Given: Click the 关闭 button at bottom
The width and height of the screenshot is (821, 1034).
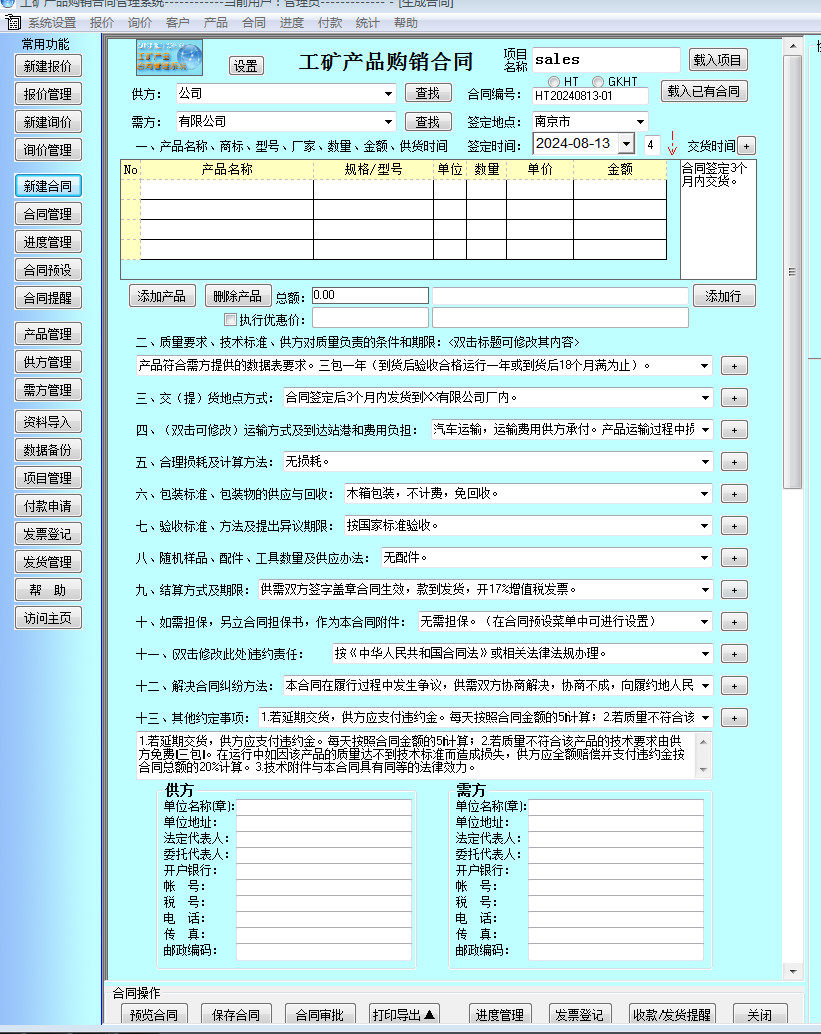Looking at the screenshot, I should click(x=759, y=1014).
